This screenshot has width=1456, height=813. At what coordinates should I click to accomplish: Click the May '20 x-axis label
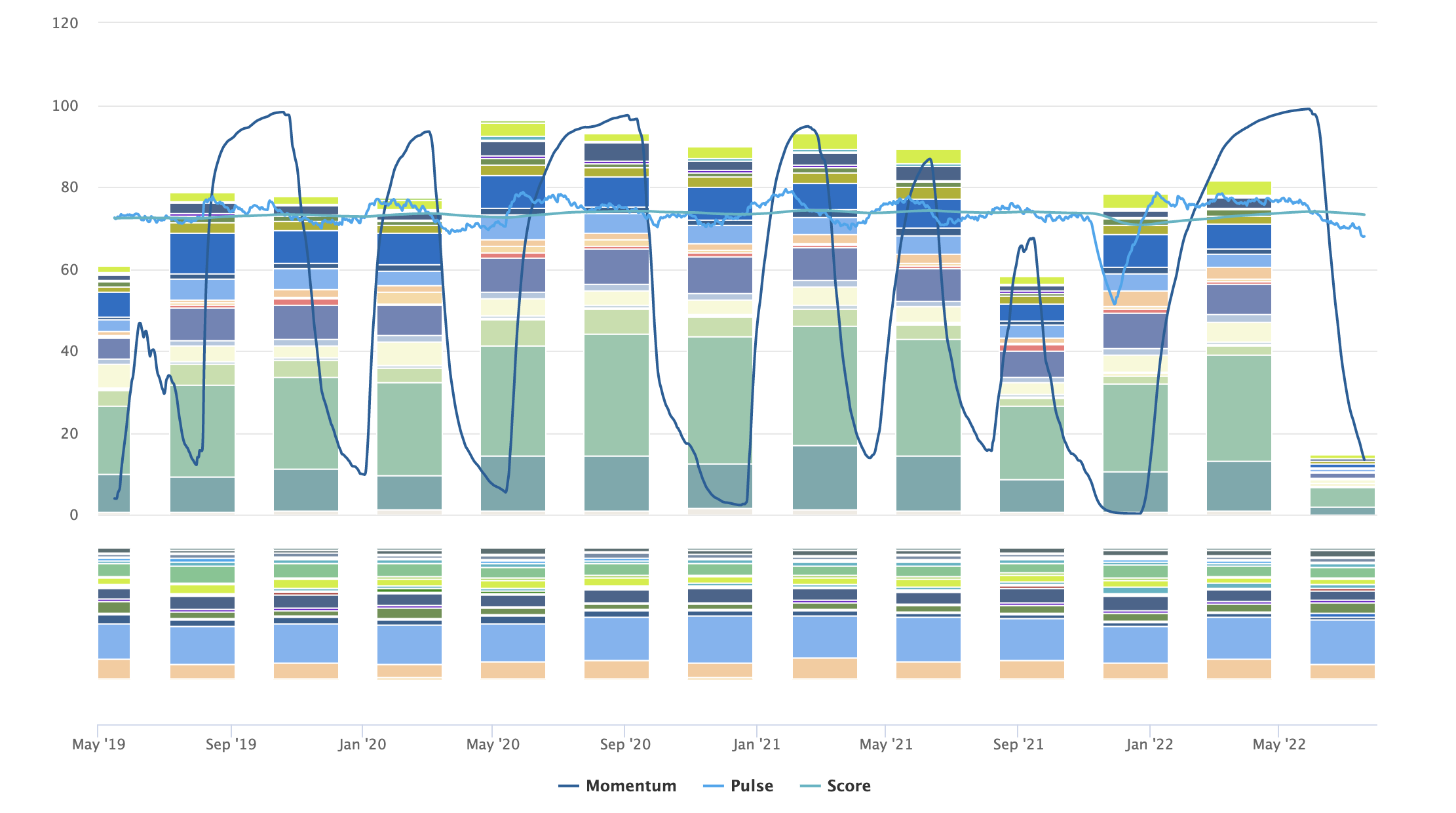493,744
